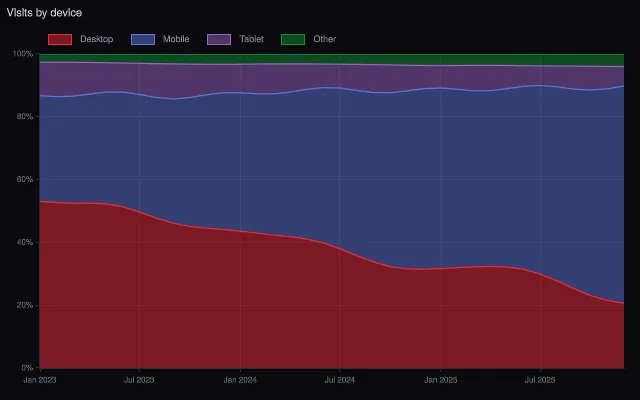640x400 pixels.
Task: Click the '80%' y-axis label
Action: (x=24, y=117)
